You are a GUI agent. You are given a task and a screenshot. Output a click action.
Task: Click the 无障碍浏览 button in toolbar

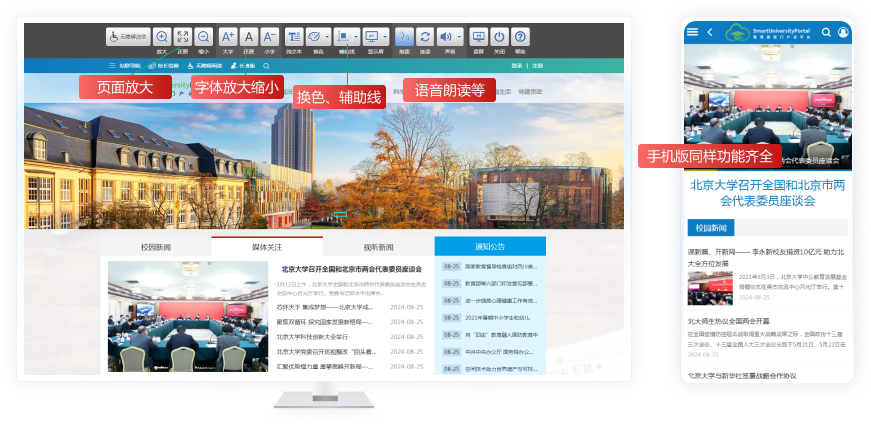[128, 37]
